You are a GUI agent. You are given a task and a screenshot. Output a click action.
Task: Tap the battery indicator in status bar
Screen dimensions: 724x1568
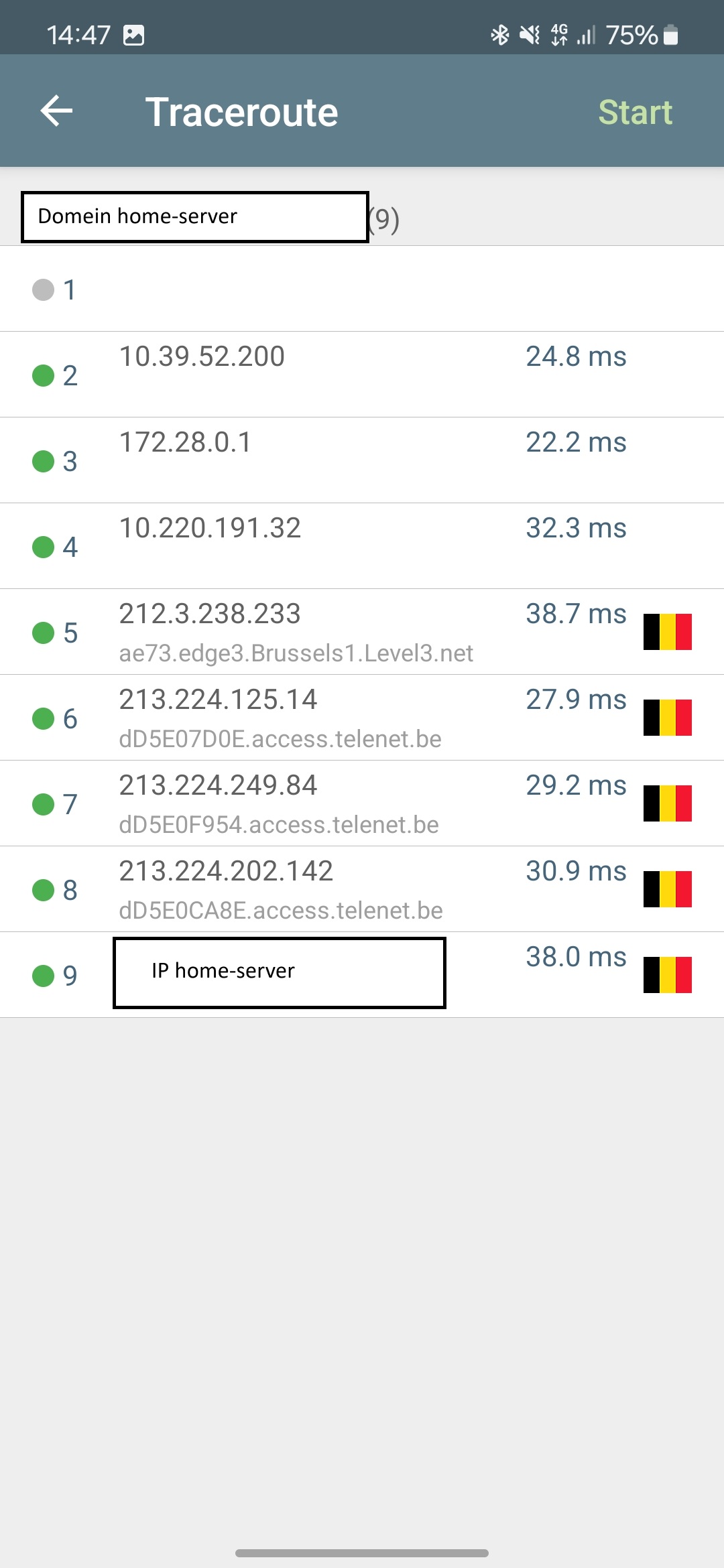point(670,35)
